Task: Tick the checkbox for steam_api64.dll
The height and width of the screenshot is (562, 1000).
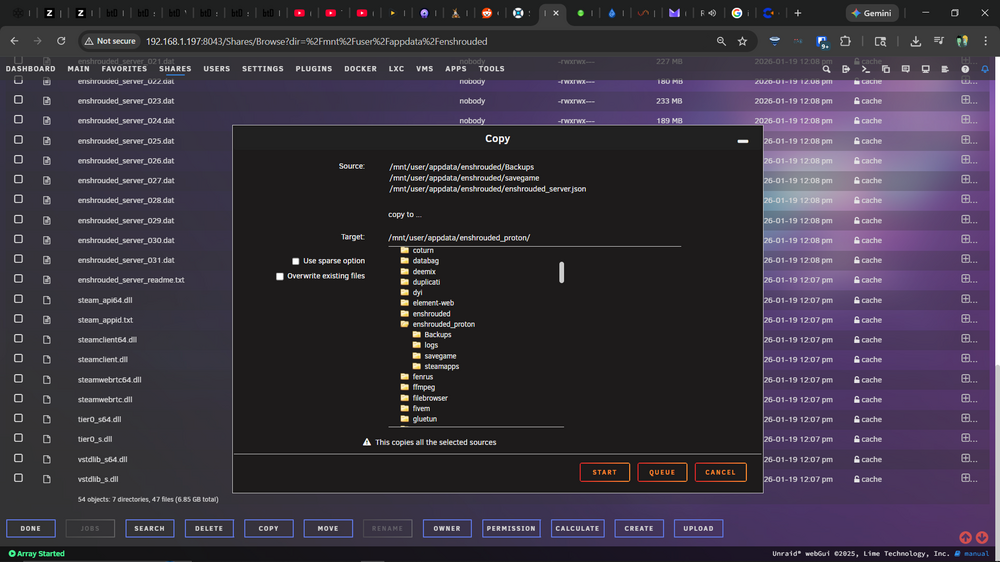Action: (x=18, y=299)
